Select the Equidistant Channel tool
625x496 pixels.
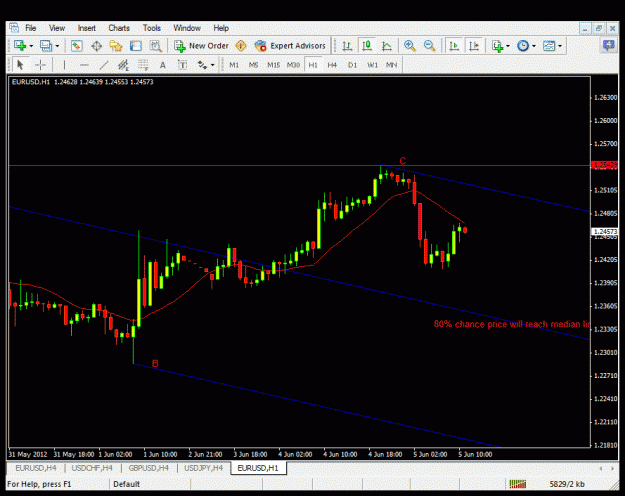[123, 65]
